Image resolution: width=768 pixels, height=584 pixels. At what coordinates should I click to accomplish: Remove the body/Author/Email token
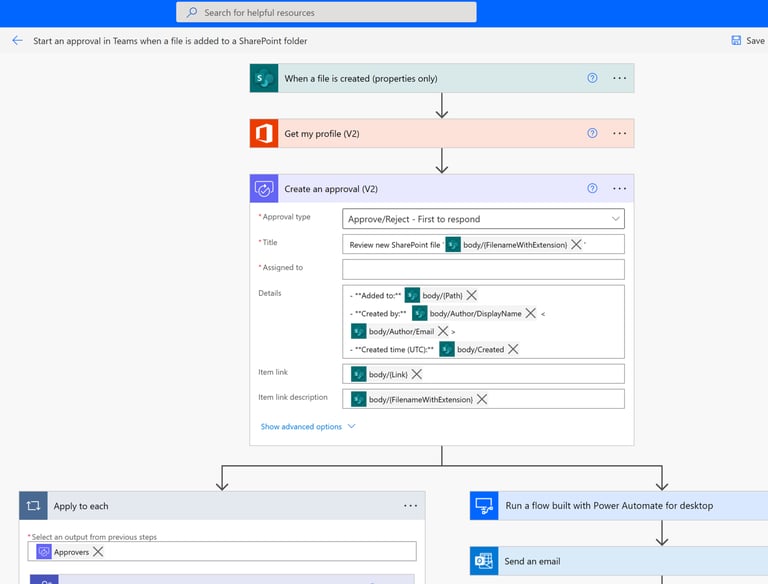[443, 331]
